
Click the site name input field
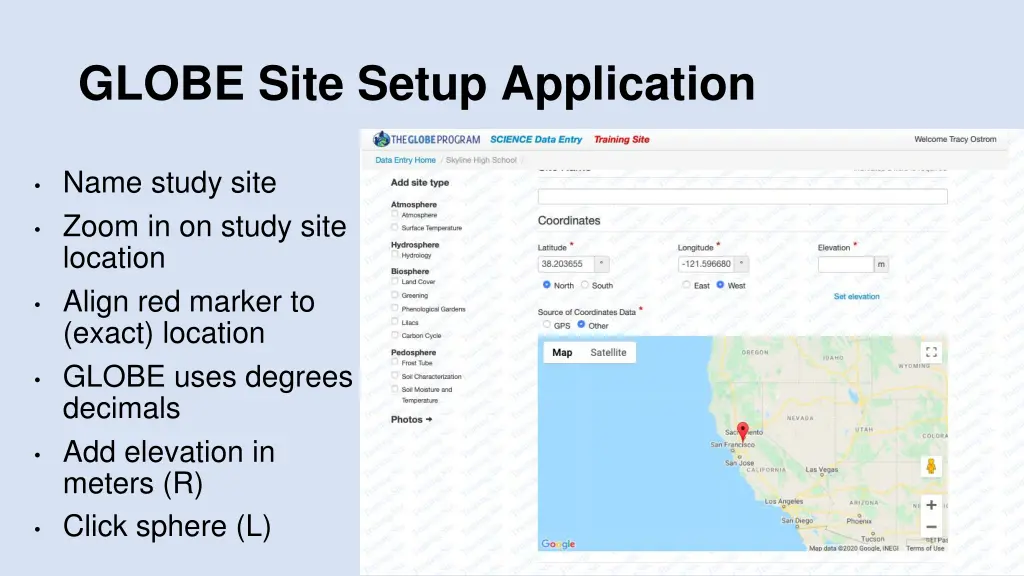[743, 196]
